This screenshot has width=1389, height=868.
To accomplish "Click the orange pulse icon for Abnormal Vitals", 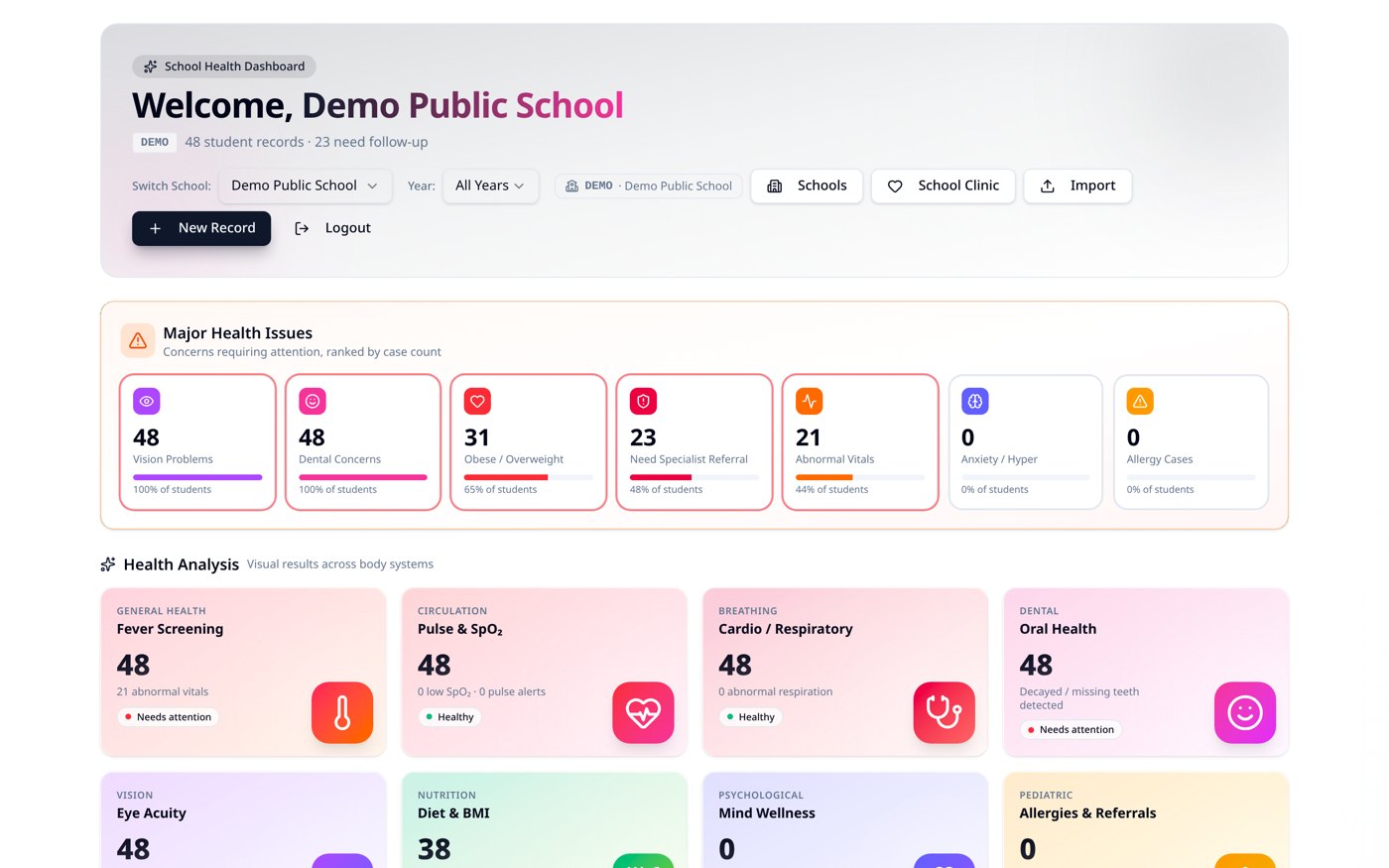I will point(809,401).
